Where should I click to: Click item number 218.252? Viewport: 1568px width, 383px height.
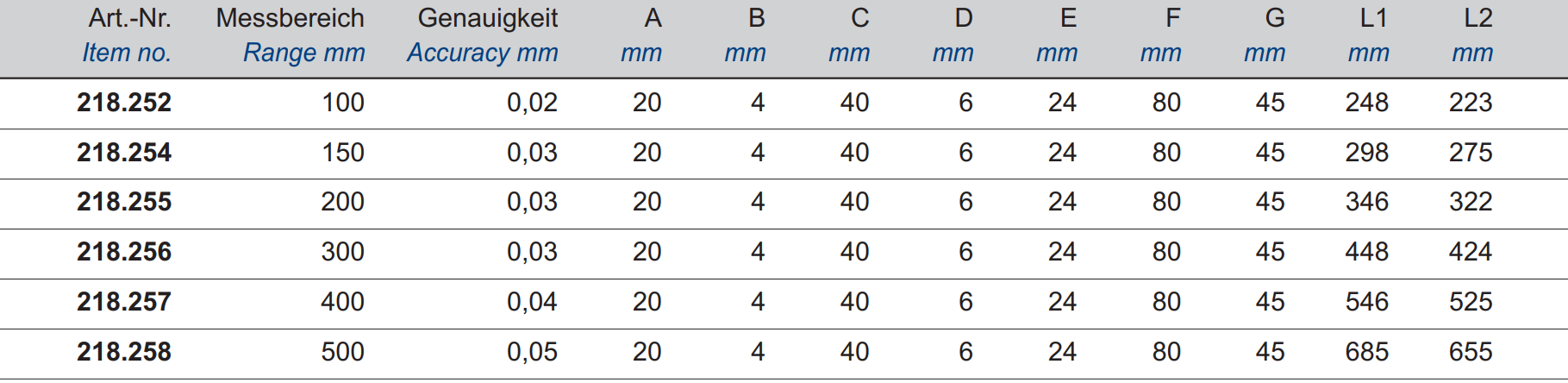tap(124, 103)
